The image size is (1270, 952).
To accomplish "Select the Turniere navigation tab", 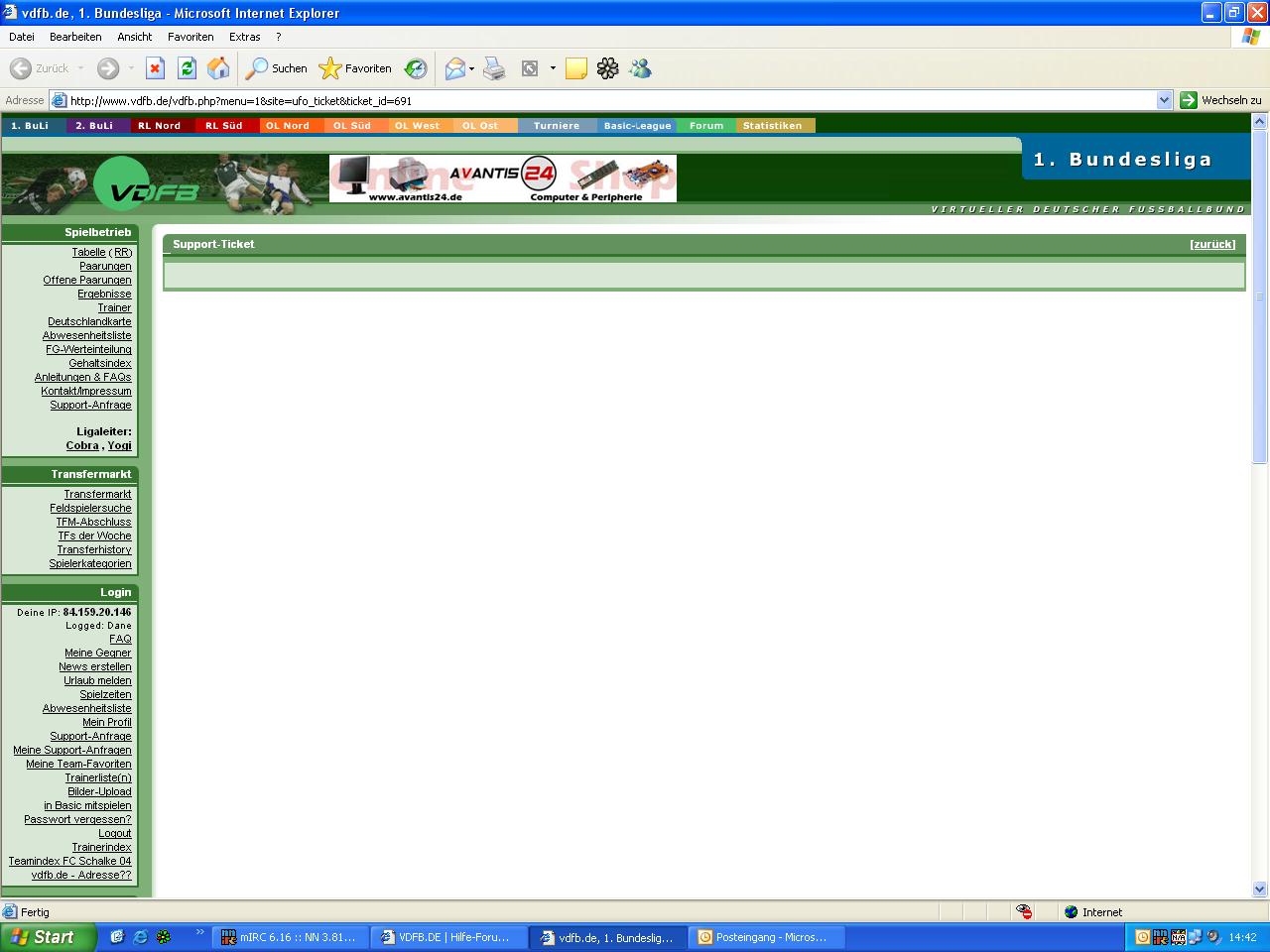I will tap(556, 126).
